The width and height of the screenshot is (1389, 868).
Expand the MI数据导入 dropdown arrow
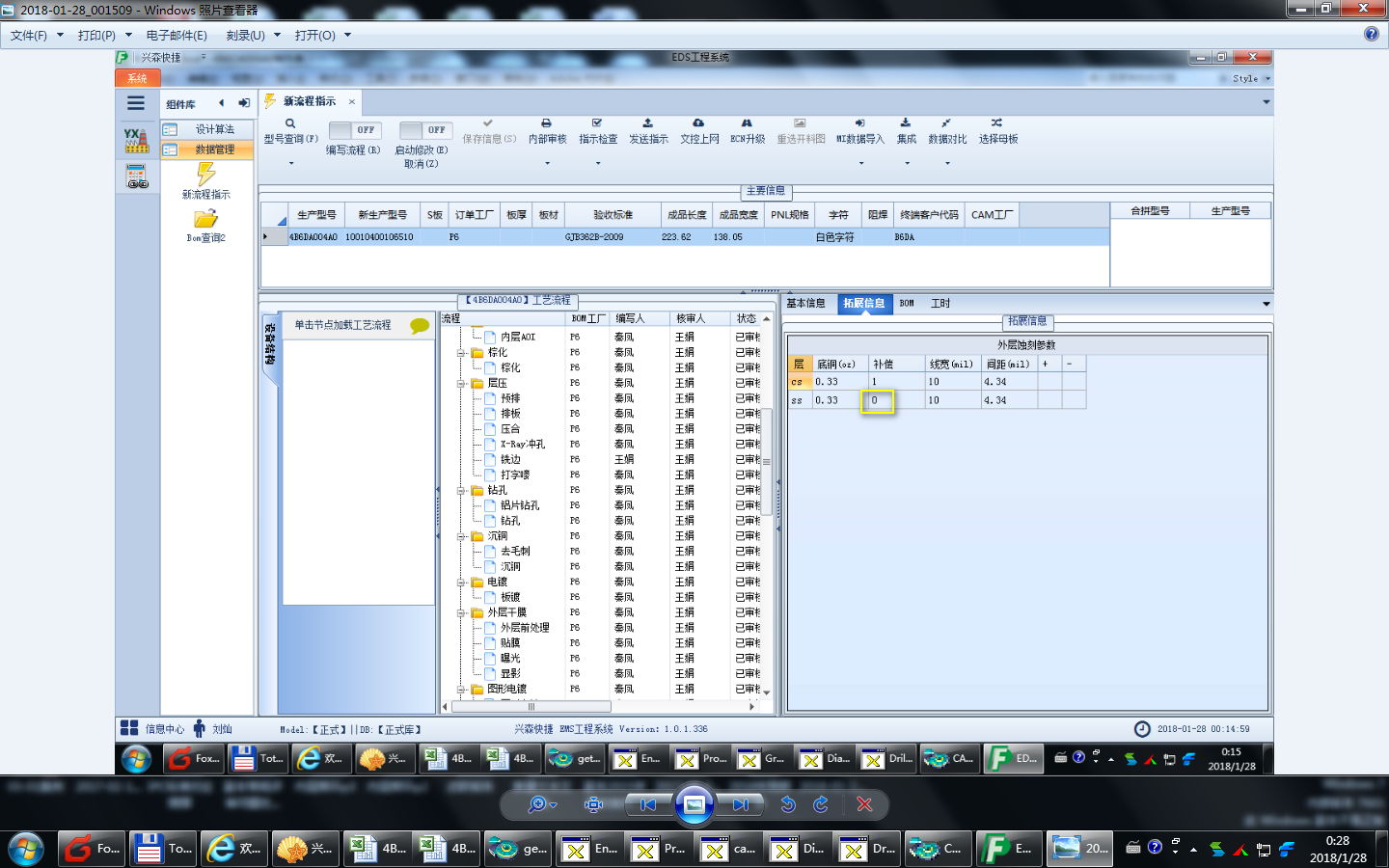861,163
